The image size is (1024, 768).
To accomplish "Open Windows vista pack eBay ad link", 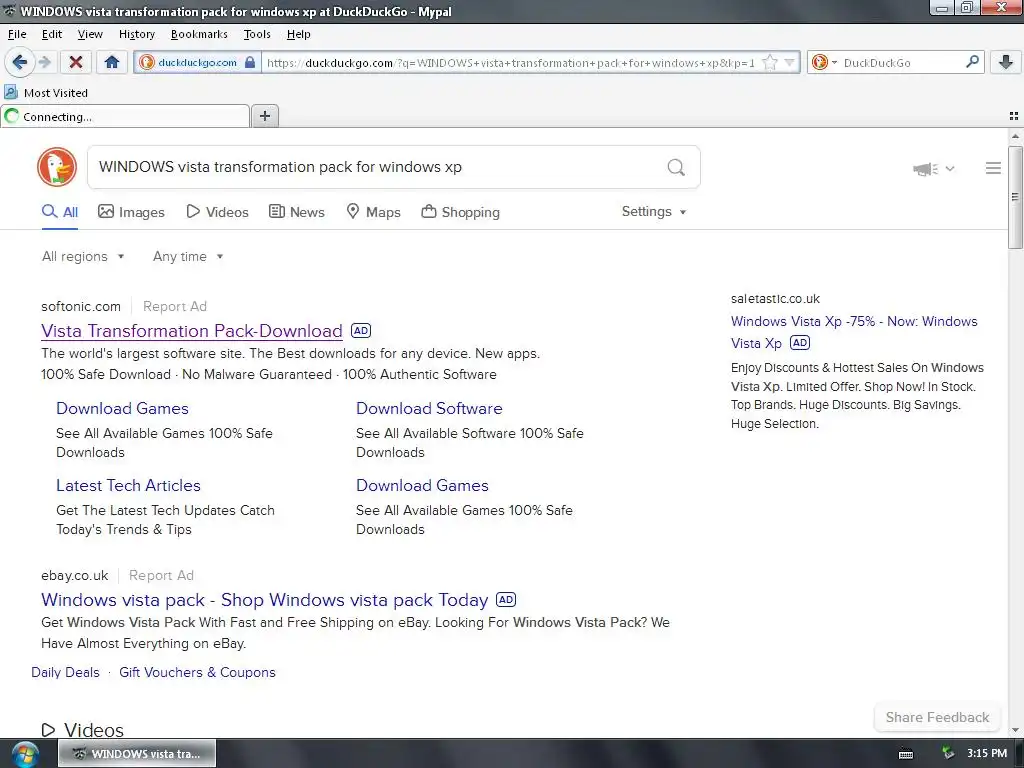I will [x=264, y=600].
